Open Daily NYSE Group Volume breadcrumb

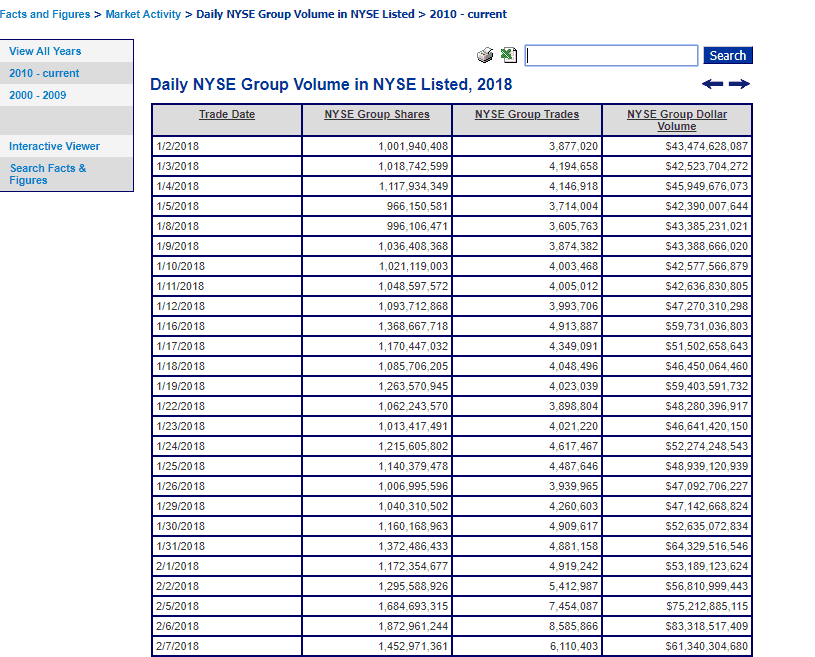point(305,14)
